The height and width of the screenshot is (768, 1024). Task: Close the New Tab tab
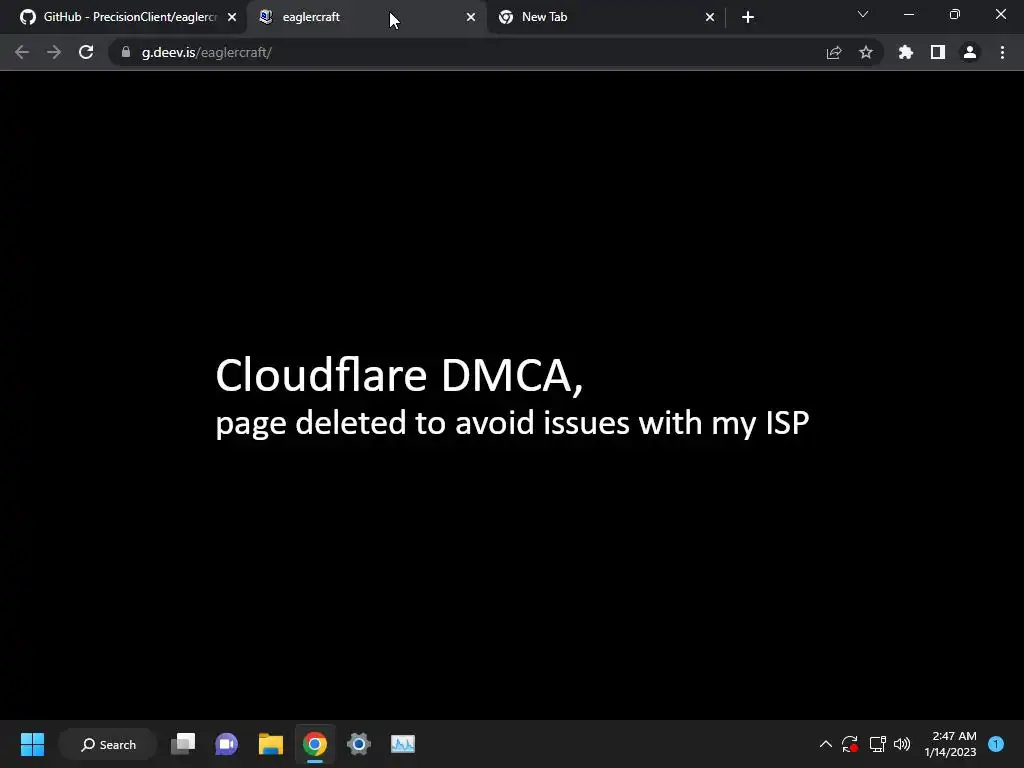pos(710,17)
